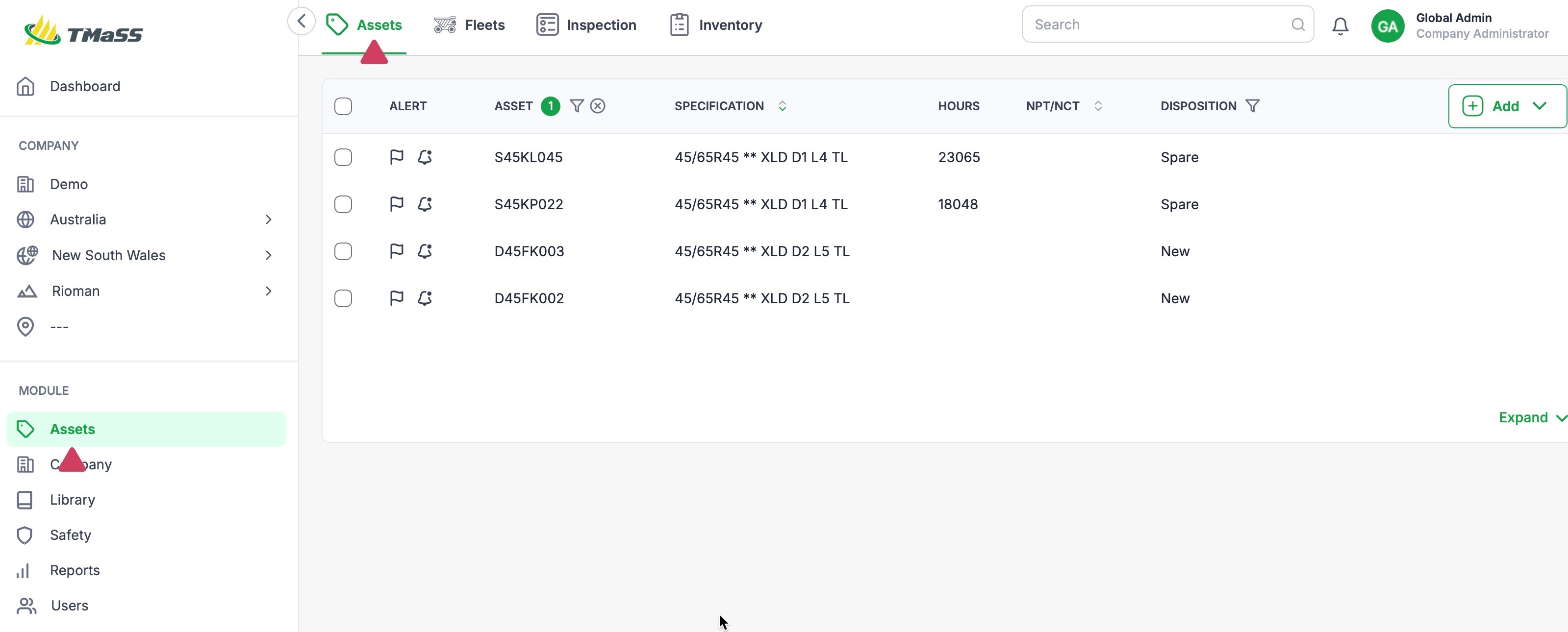Sort by the Specification column arrows
The height and width of the screenshot is (632, 1568).
tap(782, 106)
